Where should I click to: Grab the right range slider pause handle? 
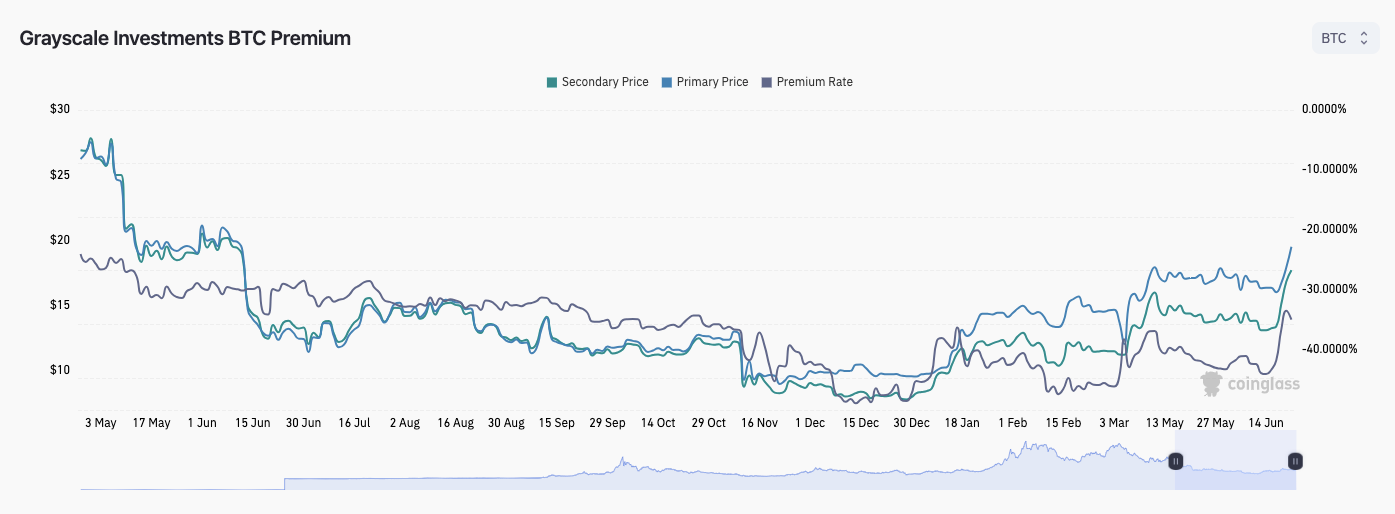point(1295,461)
